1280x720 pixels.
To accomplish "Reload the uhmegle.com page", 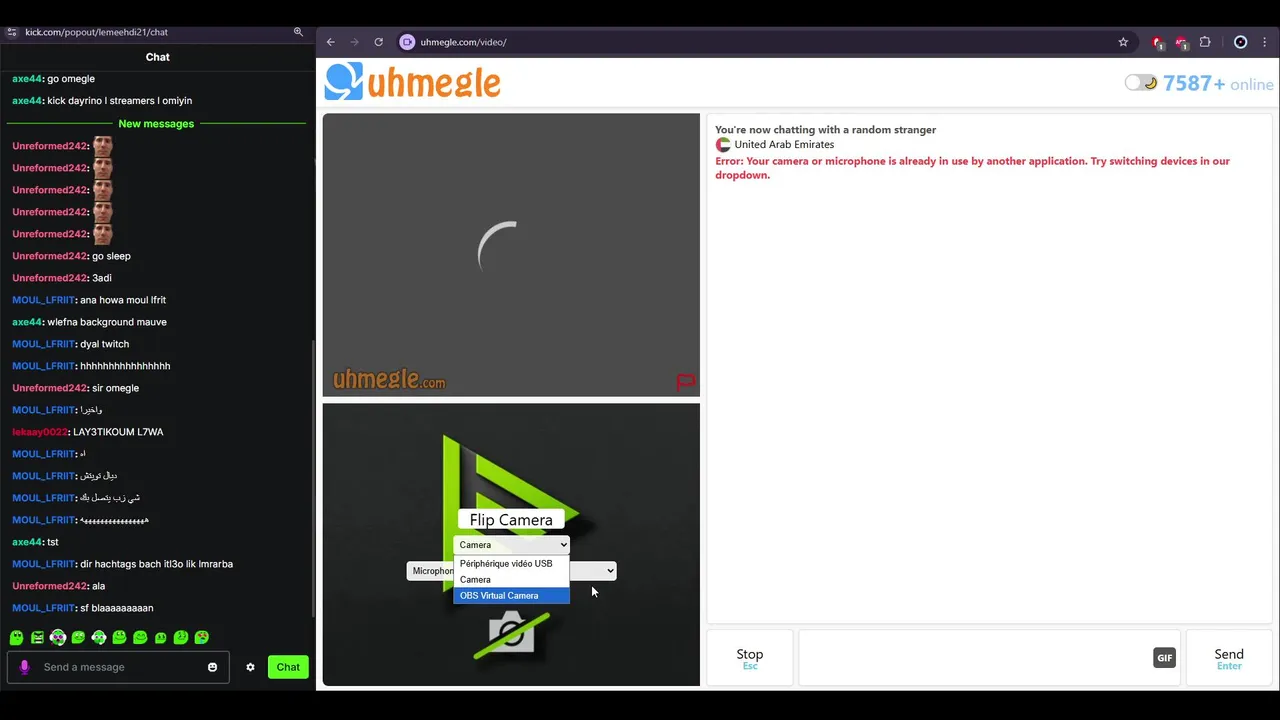I will click(378, 42).
